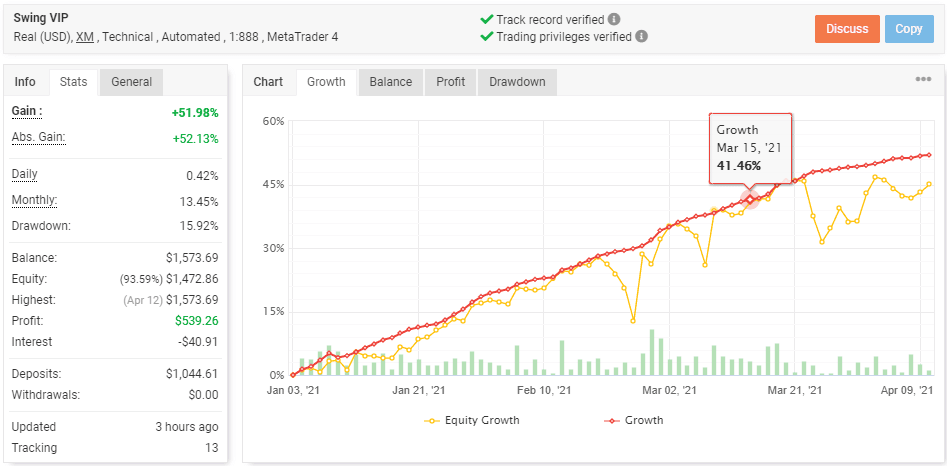Screen dimensions: 947x466
Task: Click the green Track record verified checkmark
Action: click(486, 19)
